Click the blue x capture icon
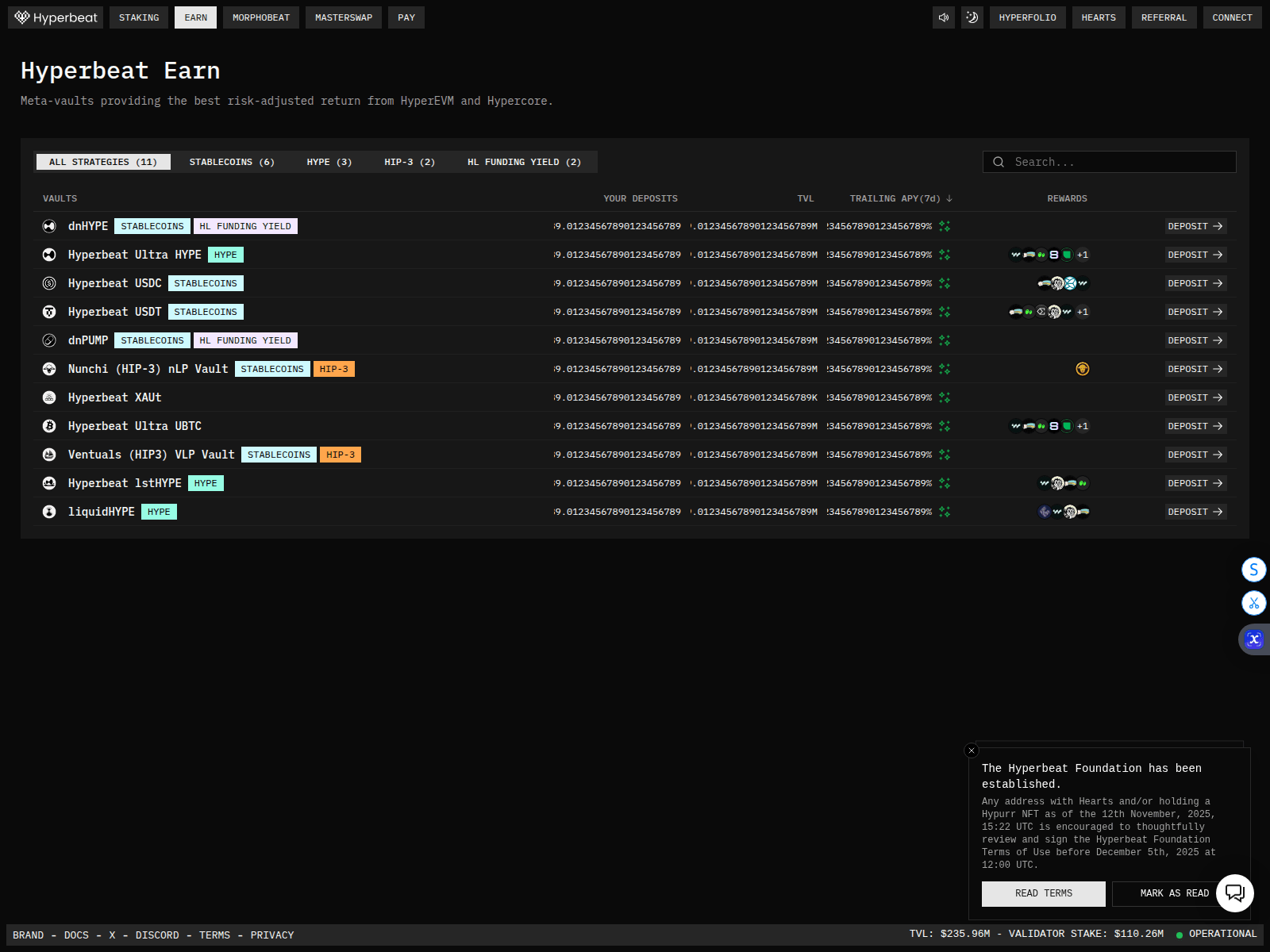 (1253, 639)
